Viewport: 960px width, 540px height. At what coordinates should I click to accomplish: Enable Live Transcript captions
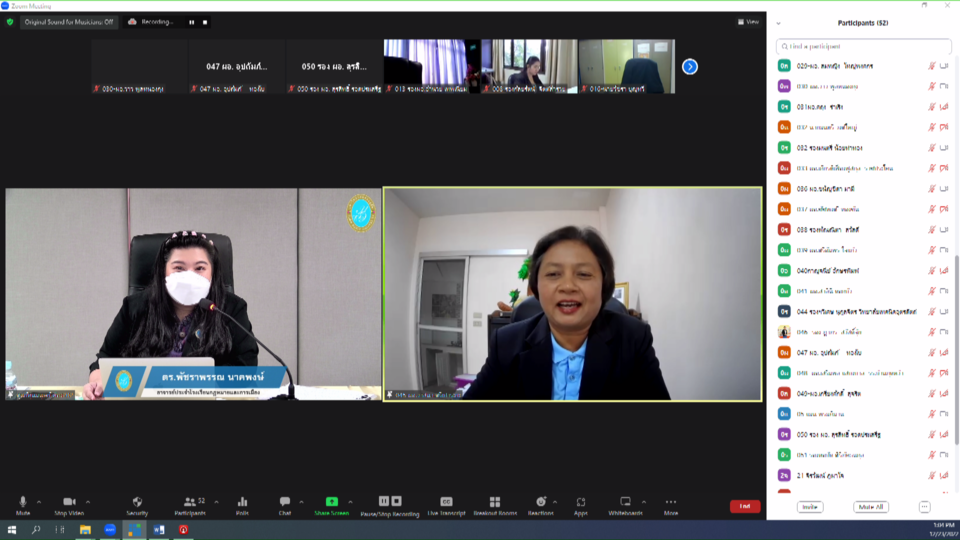pos(446,502)
